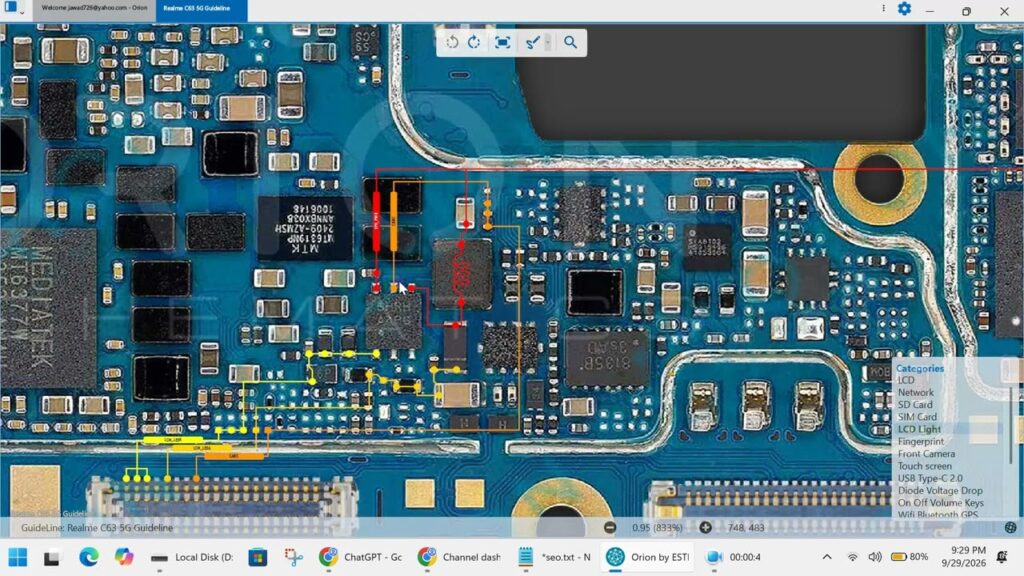The height and width of the screenshot is (576, 1024).
Task: Click the Guideline Realme C63 5G status text
Action: tap(97, 528)
